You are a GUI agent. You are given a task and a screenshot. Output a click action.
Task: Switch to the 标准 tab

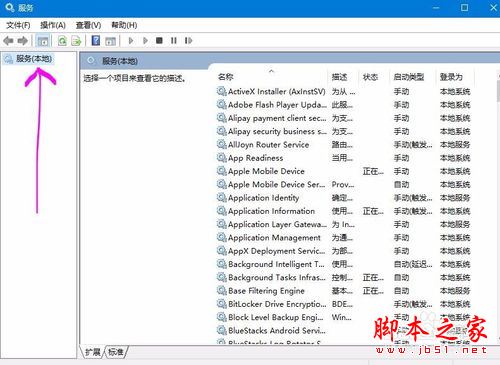click(x=116, y=352)
